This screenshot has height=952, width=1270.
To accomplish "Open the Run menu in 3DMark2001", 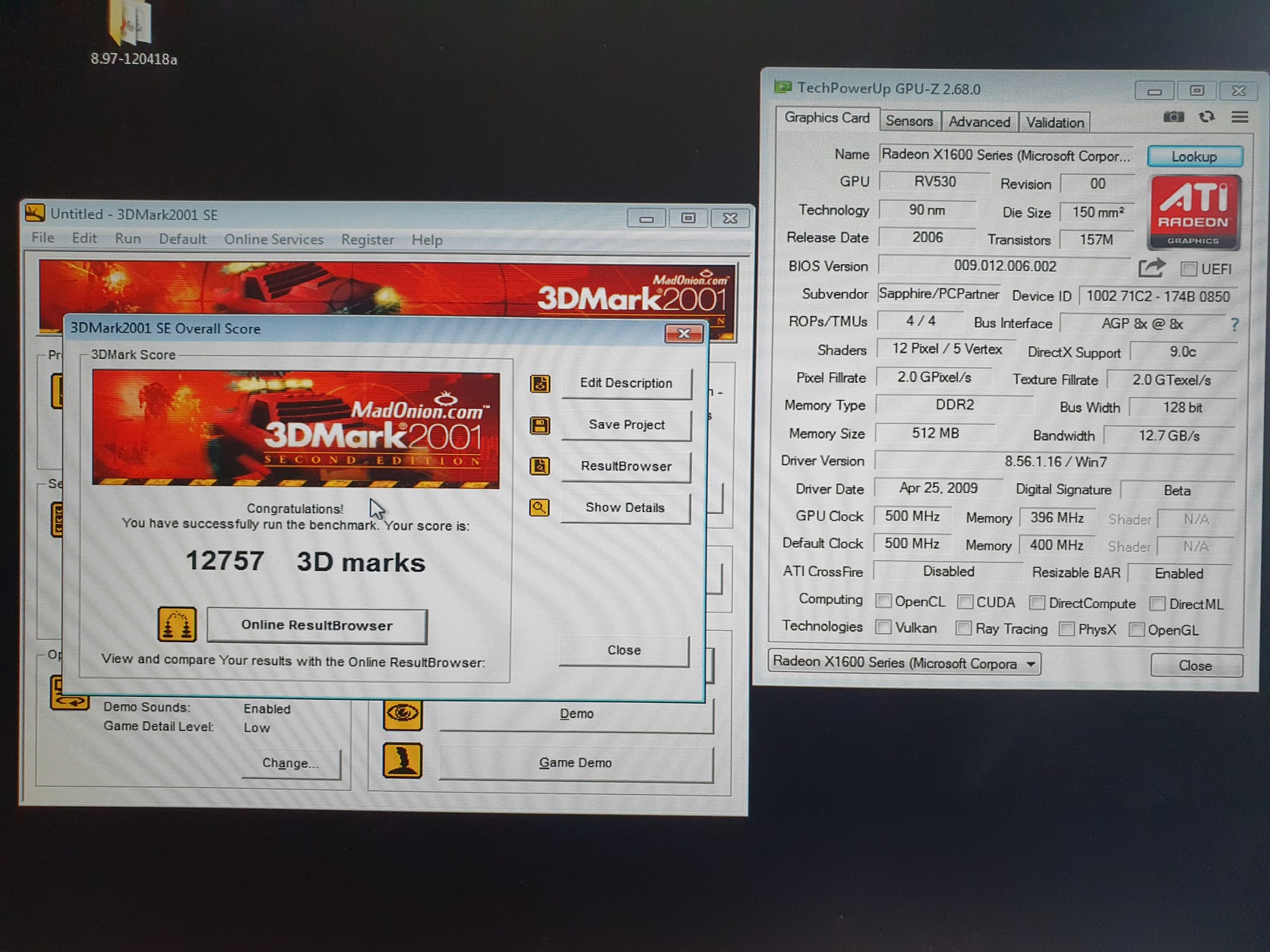I will pyautogui.click(x=128, y=238).
